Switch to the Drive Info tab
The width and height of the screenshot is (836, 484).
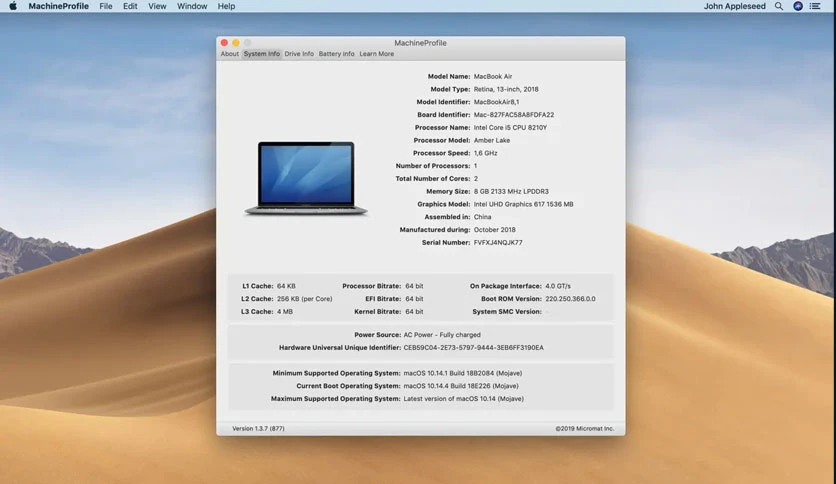coord(299,54)
